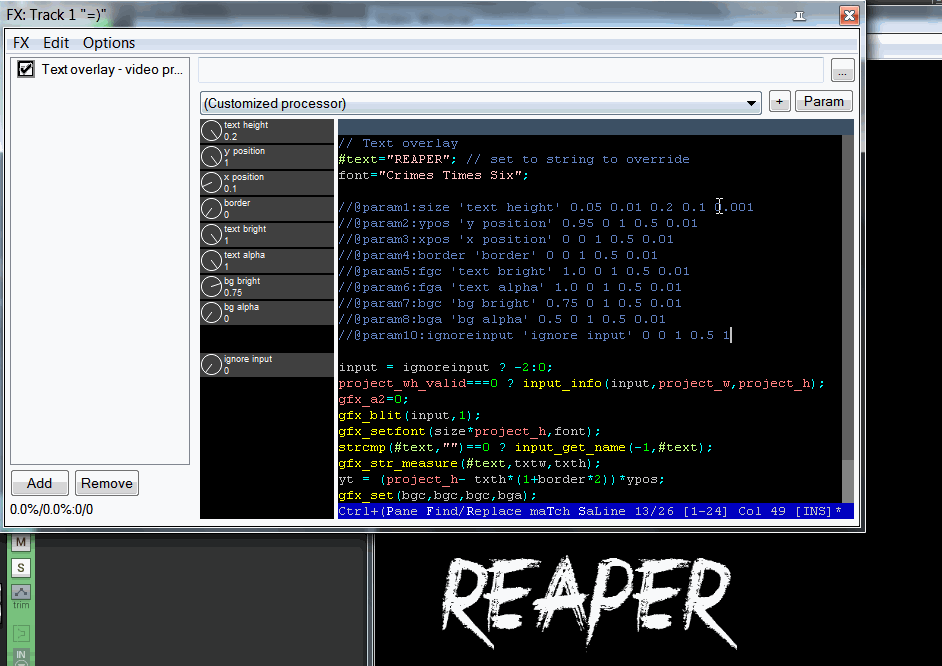This screenshot has width=942, height=666.
Task: Adjust the text height knob
Action: 211,130
